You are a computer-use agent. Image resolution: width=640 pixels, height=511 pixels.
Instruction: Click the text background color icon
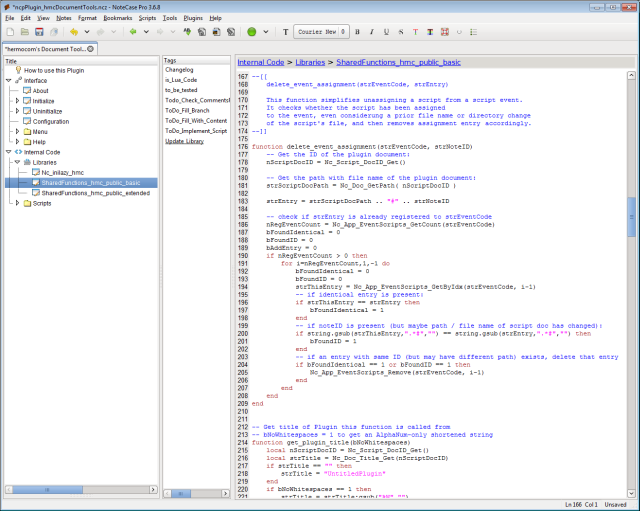(x=430, y=32)
